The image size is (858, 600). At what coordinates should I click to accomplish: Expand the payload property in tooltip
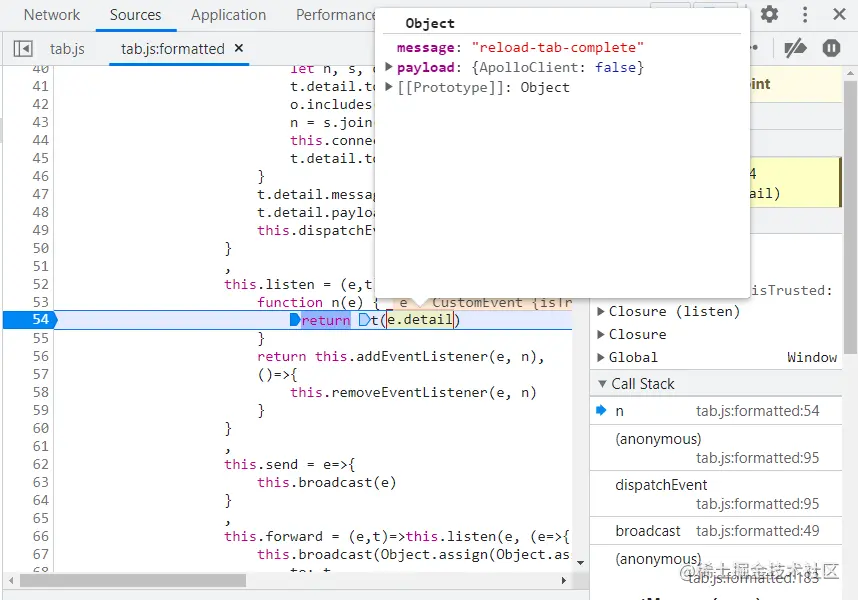point(389,67)
